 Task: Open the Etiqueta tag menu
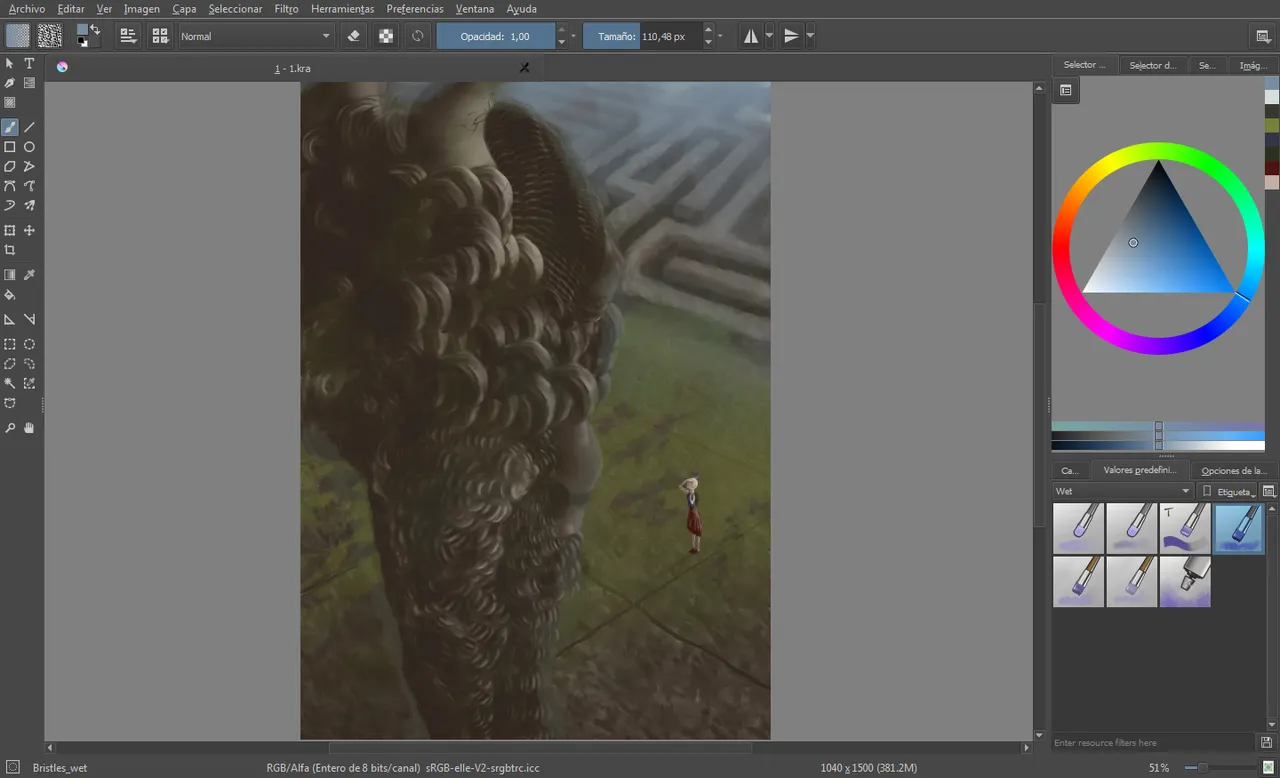(x=1228, y=491)
